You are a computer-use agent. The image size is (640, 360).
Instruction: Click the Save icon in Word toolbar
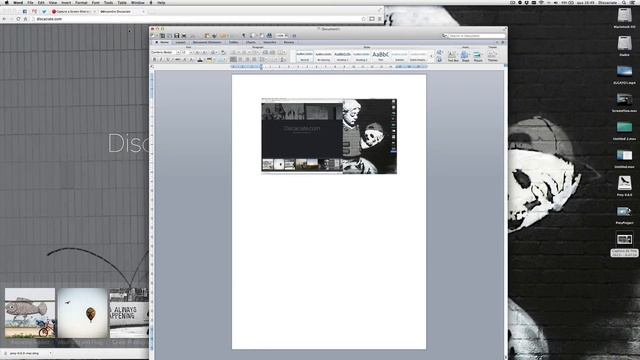point(177,36)
